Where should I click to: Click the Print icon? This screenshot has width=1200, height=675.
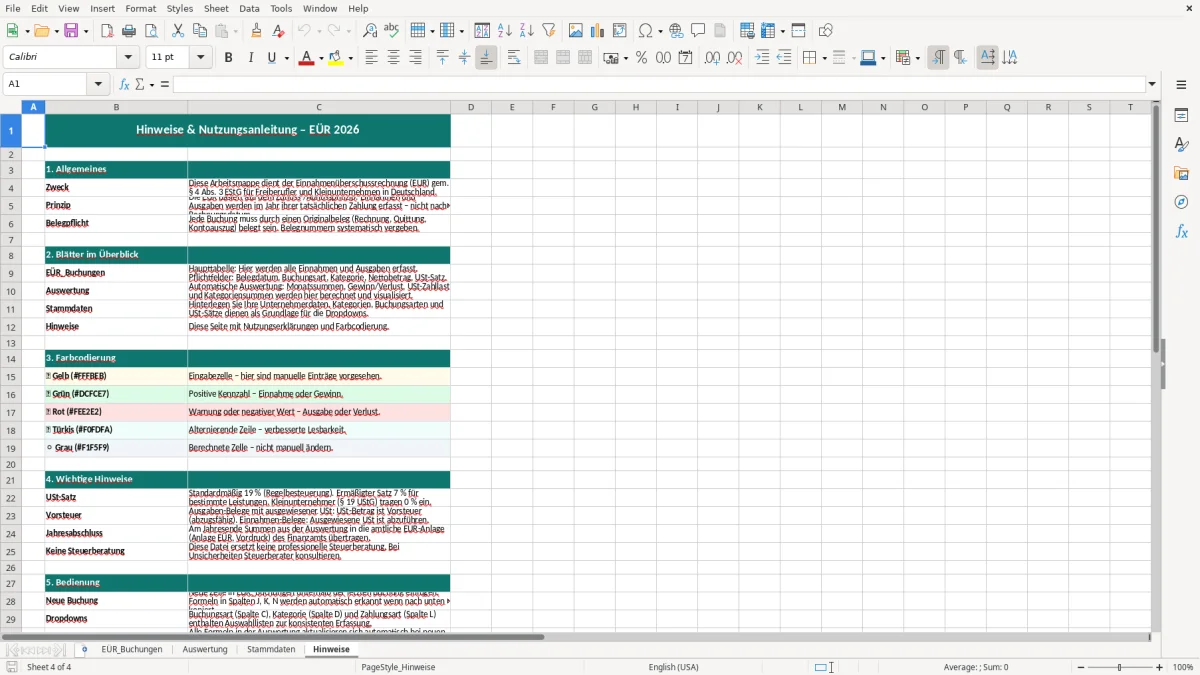[129, 31]
